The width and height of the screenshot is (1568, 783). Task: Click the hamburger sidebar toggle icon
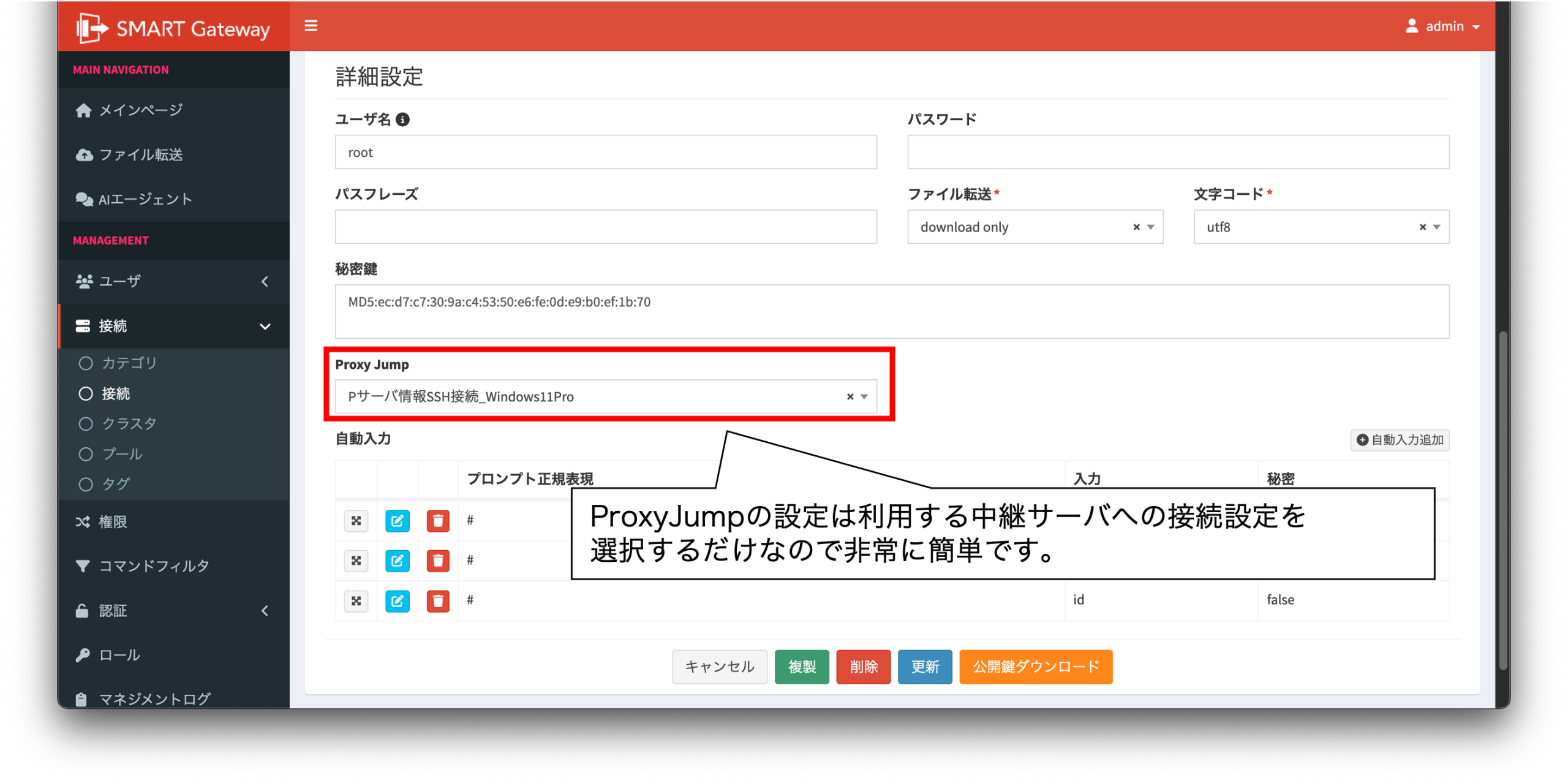pyautogui.click(x=311, y=26)
